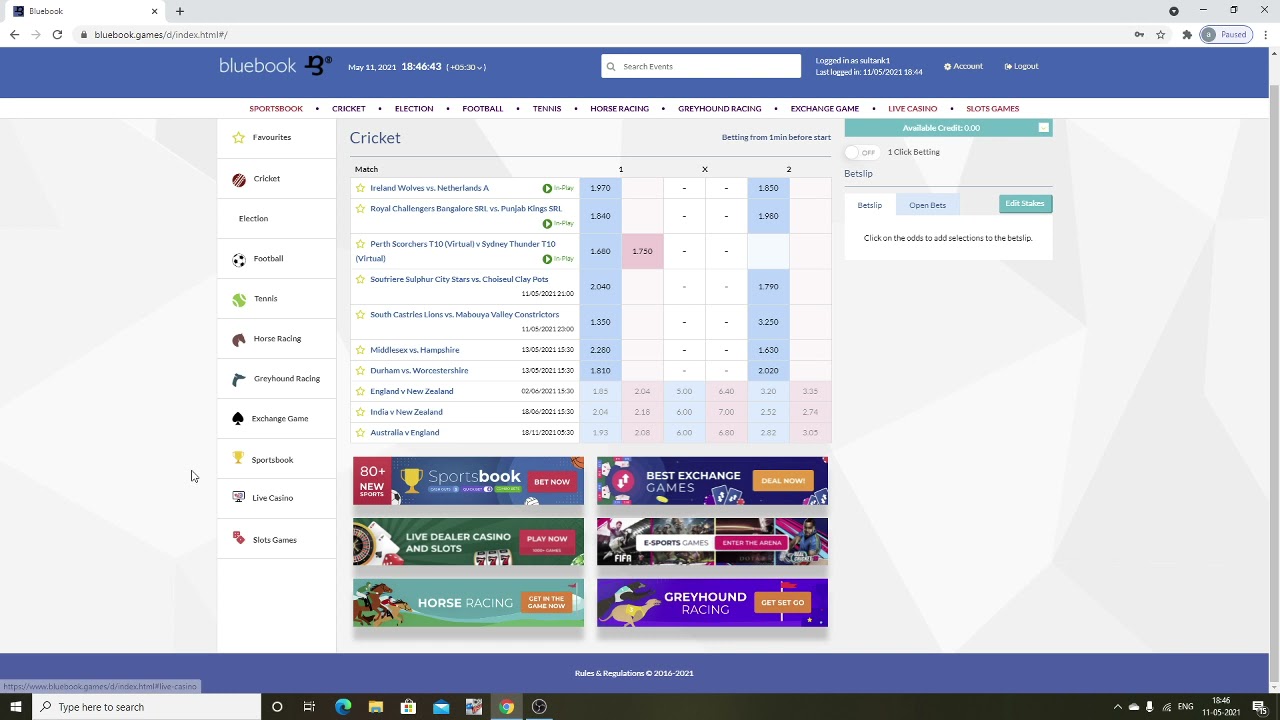Viewport: 1280px width, 720px height.
Task: Favourite the Middlesex vs. Hampshire match star
Action: click(360, 350)
